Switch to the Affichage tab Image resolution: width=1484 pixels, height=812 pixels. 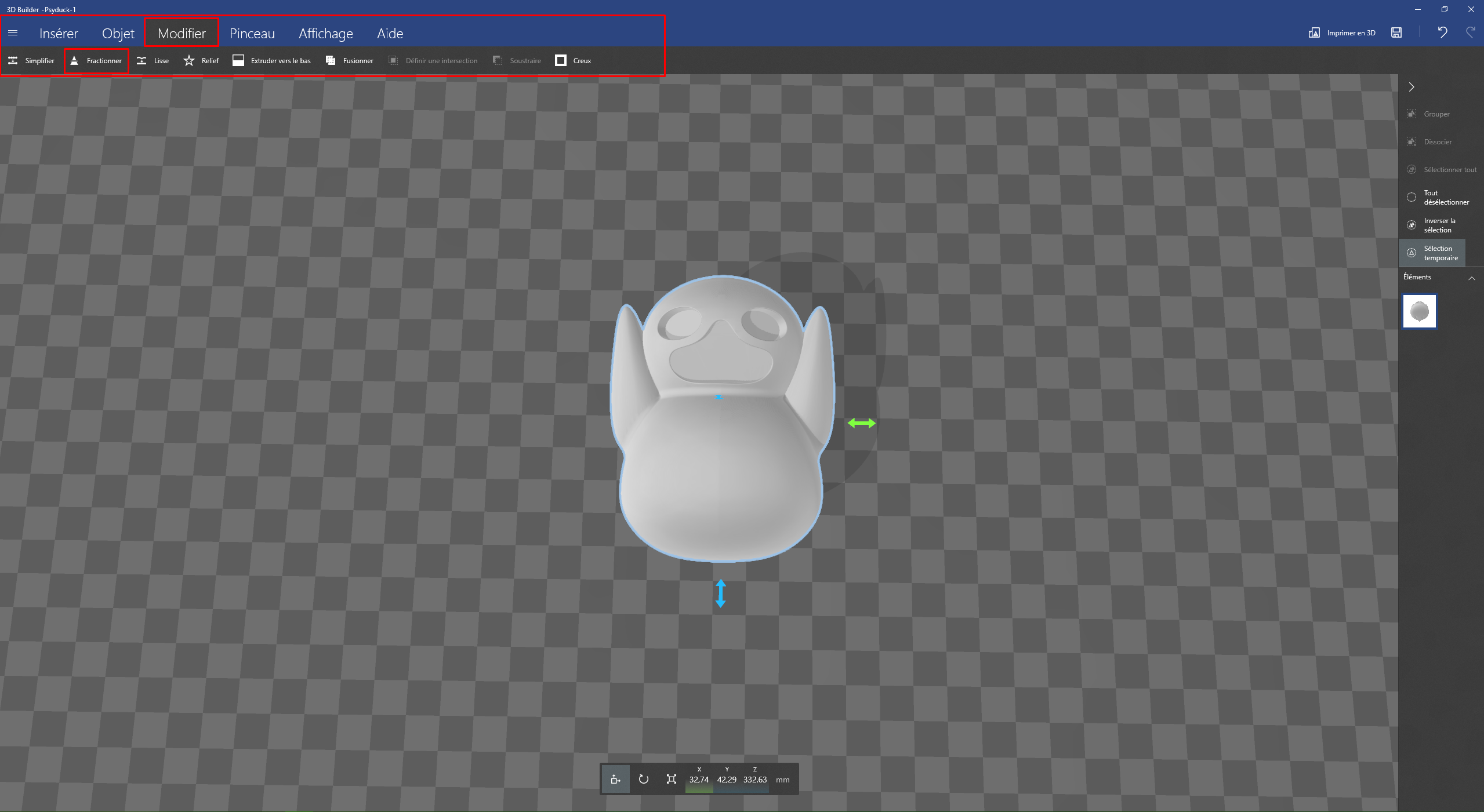point(326,33)
